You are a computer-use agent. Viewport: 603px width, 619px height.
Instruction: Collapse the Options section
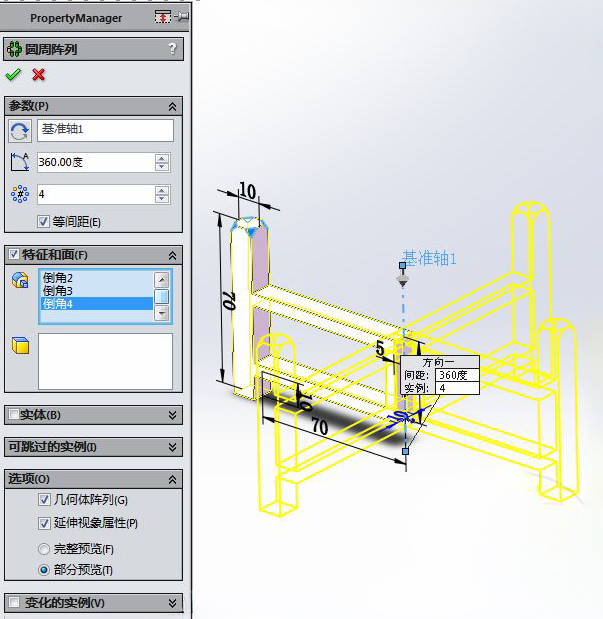coord(173,480)
